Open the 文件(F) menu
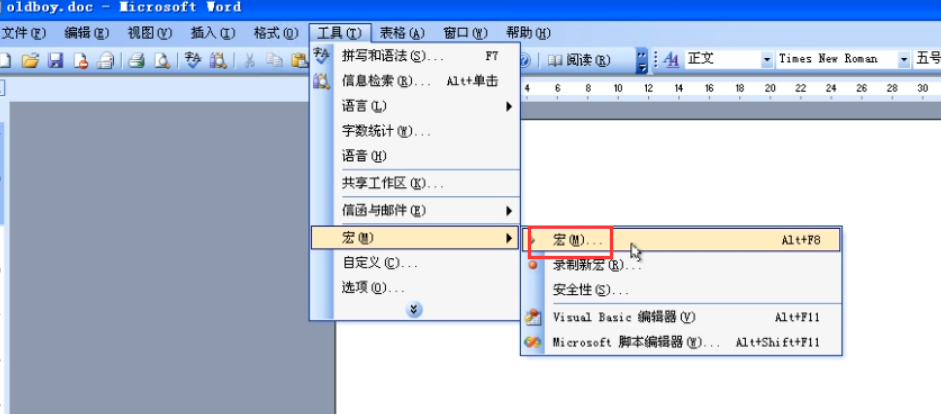Screen dimensions: 941x414 24,32
